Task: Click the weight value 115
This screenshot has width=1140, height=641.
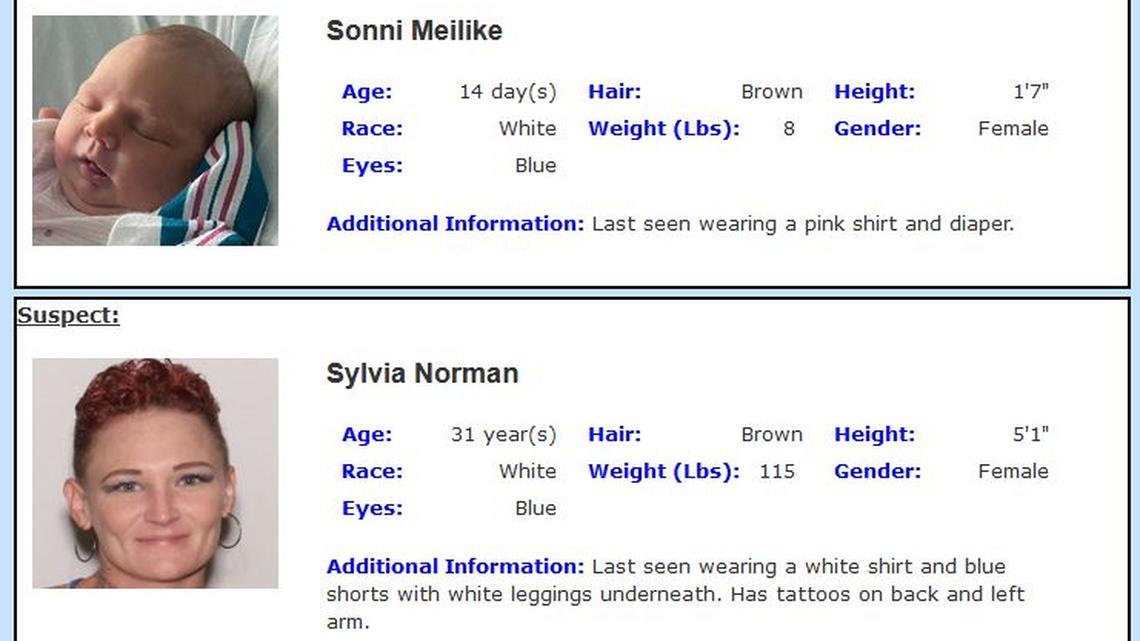Action: coord(777,472)
